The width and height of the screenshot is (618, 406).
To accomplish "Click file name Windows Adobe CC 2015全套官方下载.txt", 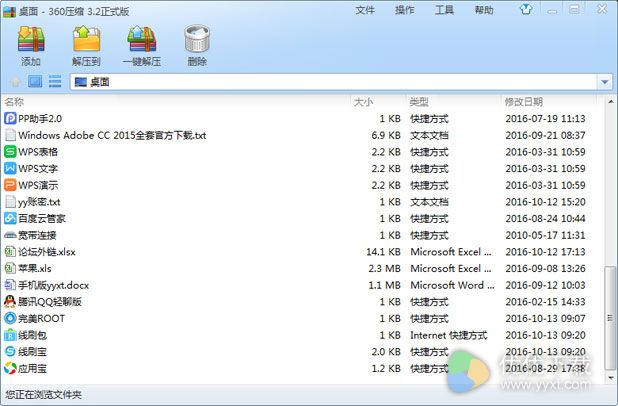I will click(x=112, y=136).
